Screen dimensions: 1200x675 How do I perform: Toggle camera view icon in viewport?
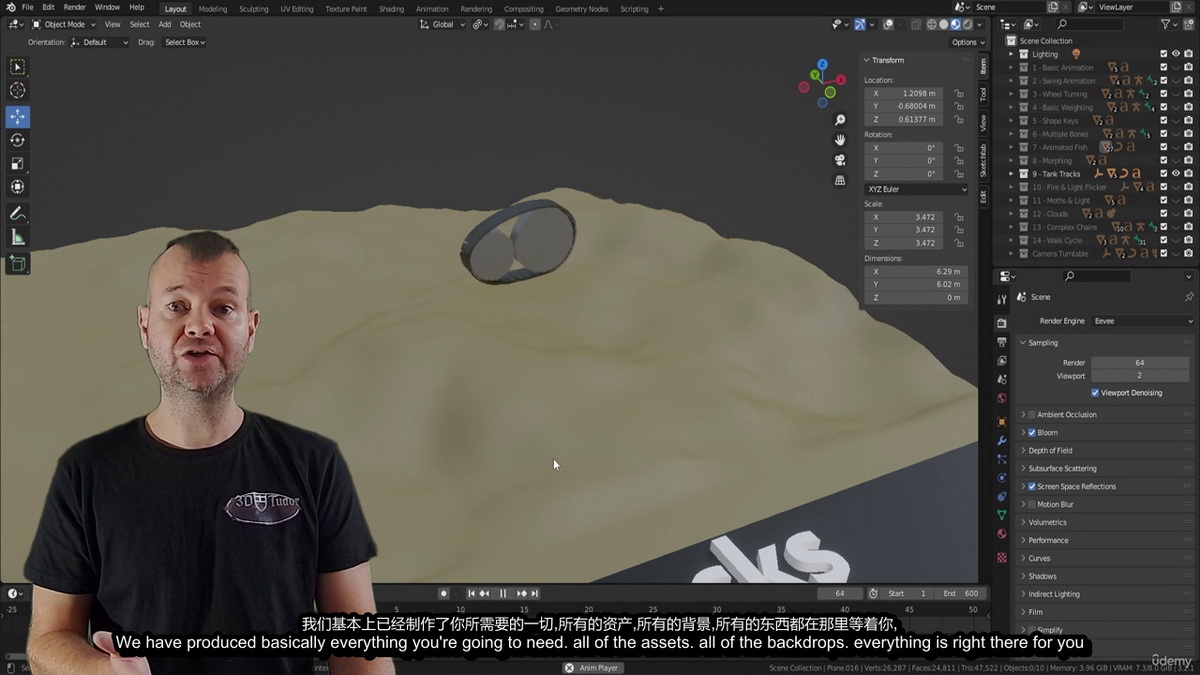click(840, 160)
